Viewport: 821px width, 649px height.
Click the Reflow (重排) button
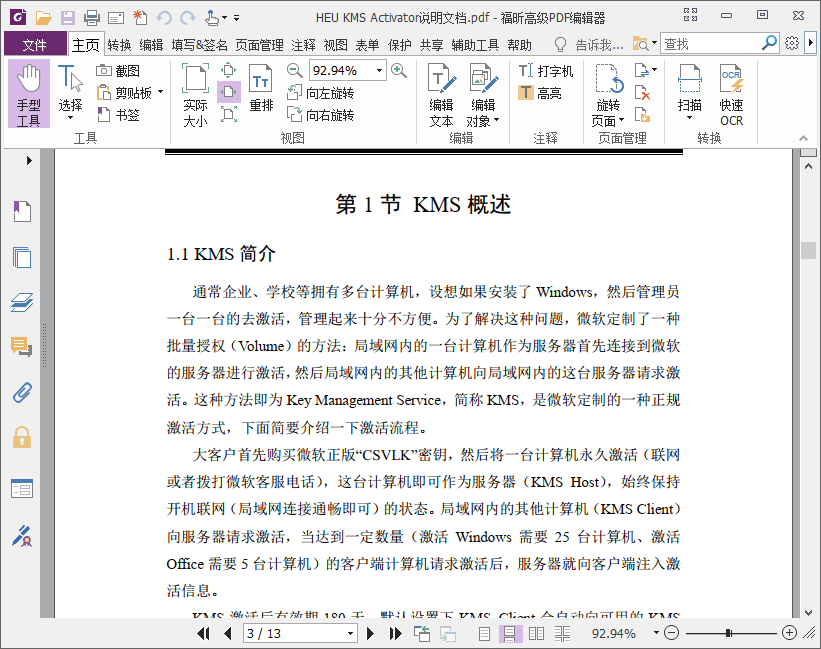point(261,88)
